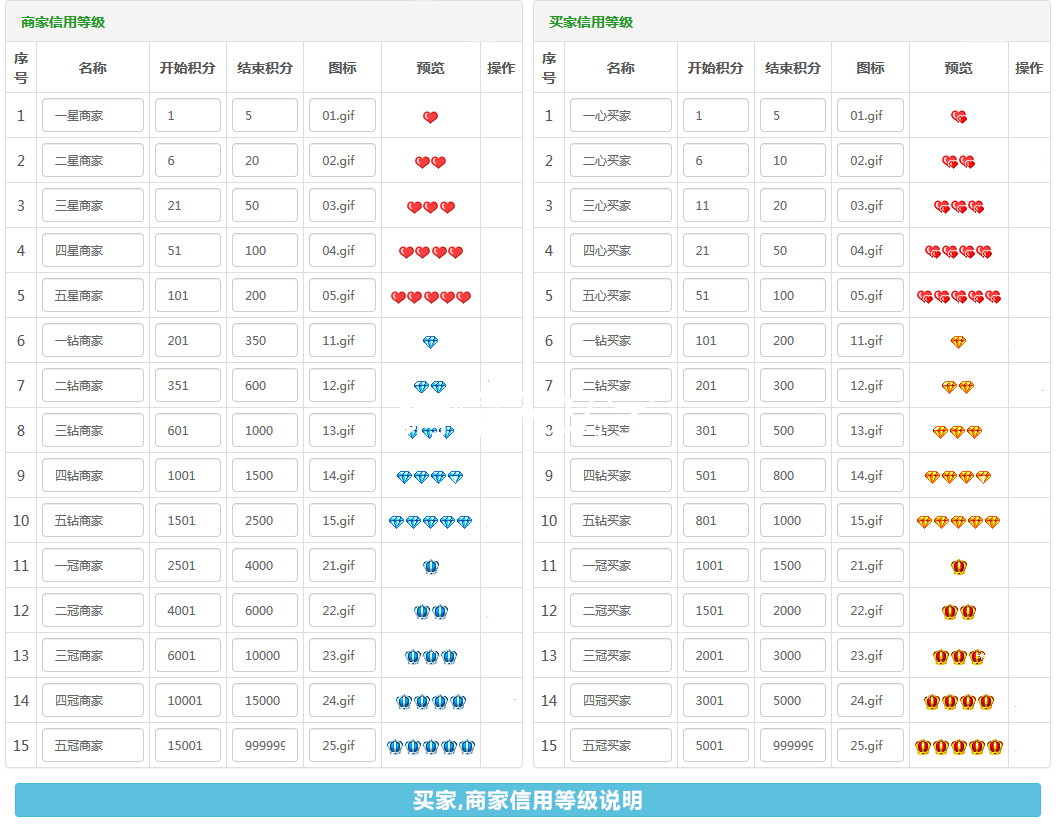Click the five gold crowns preview for 五冠买家
The width and height of the screenshot is (1056, 827).
(x=958, y=747)
